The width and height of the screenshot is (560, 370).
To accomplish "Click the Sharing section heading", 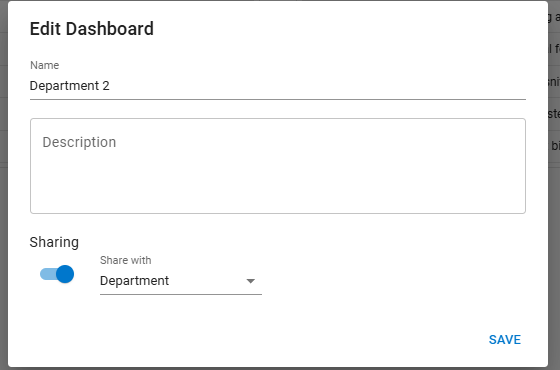I will pos(54,242).
